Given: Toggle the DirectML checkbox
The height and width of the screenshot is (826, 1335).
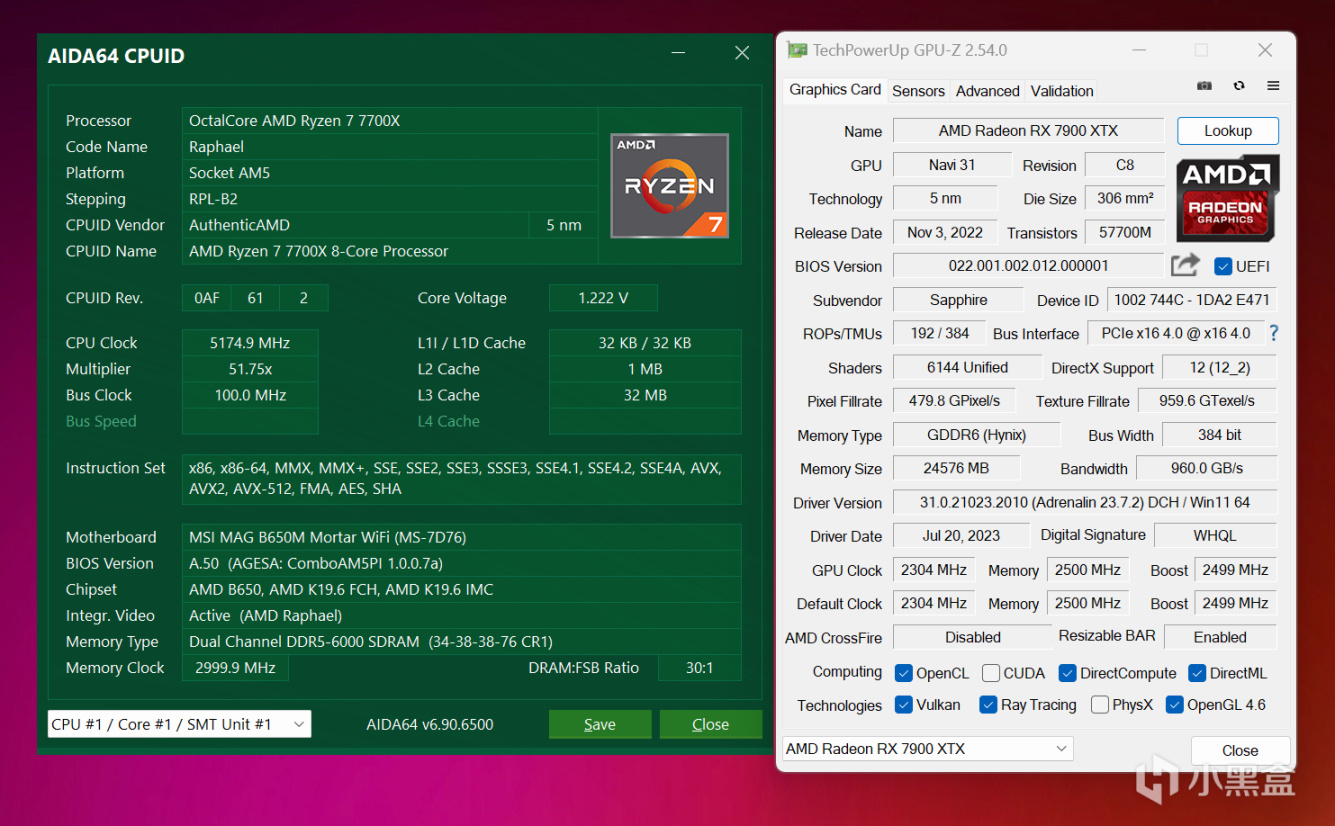Looking at the screenshot, I should point(1197,673).
